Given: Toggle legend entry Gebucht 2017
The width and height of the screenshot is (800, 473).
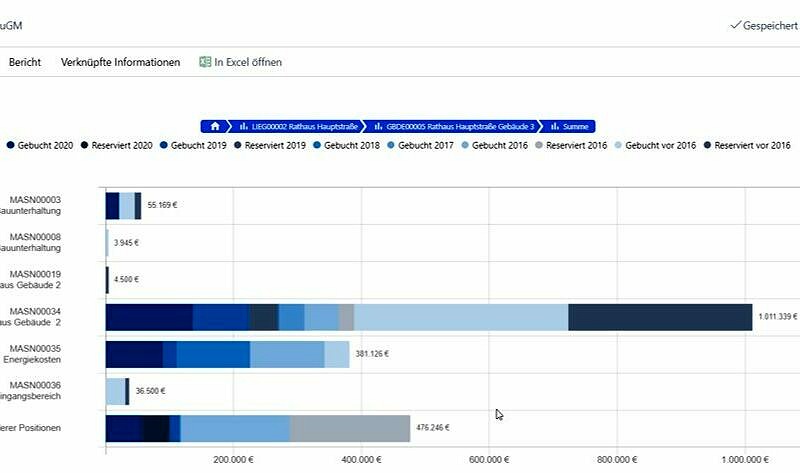Looking at the screenshot, I should 420,145.
